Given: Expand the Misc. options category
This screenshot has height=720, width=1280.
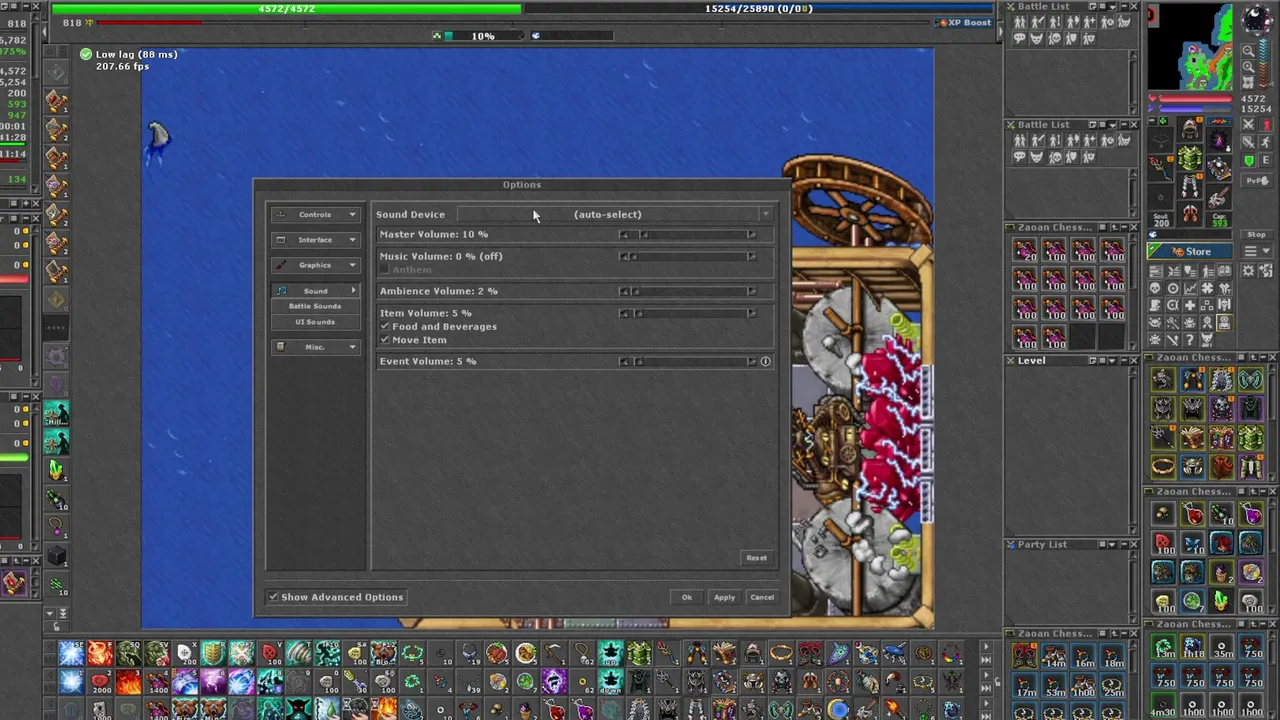Looking at the screenshot, I should click(315, 347).
